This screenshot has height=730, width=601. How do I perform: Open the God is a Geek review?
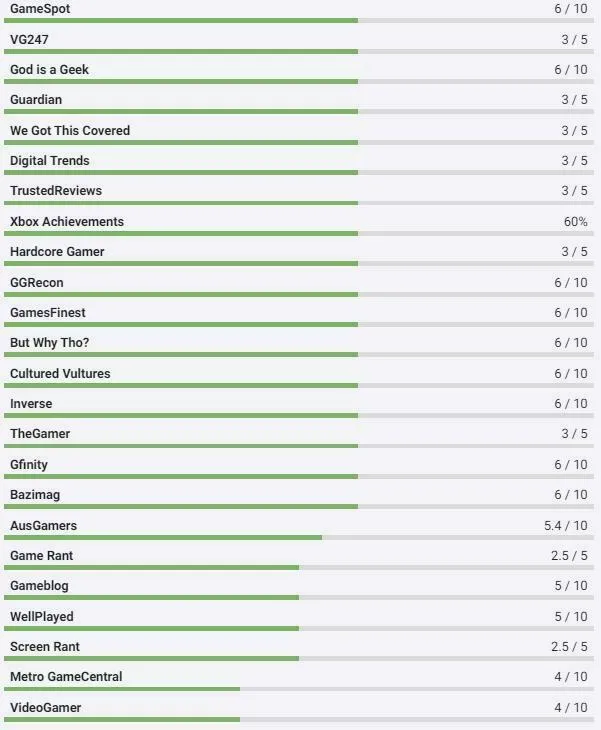pos(49,69)
